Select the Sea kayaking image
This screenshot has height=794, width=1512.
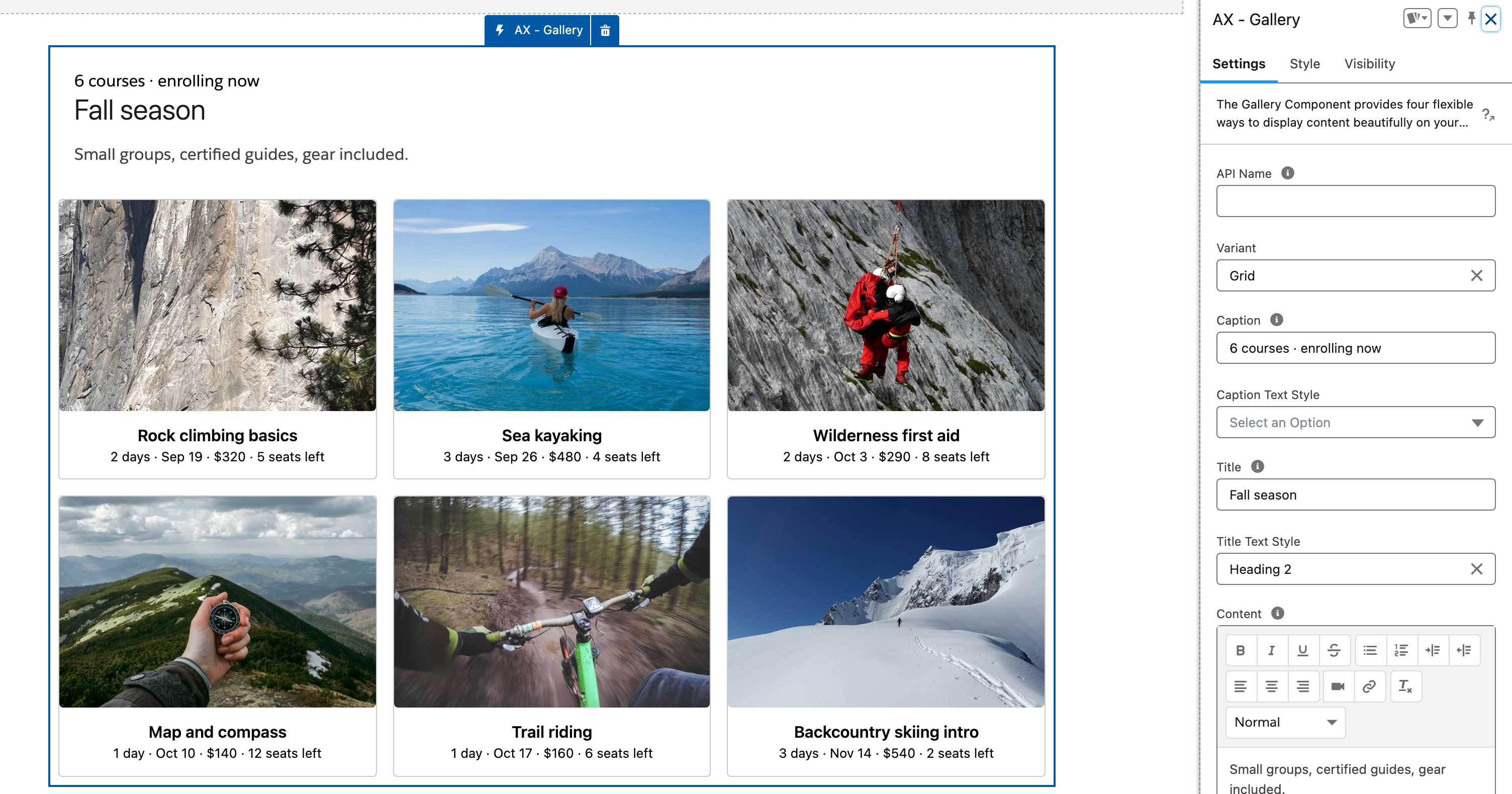[552, 305]
